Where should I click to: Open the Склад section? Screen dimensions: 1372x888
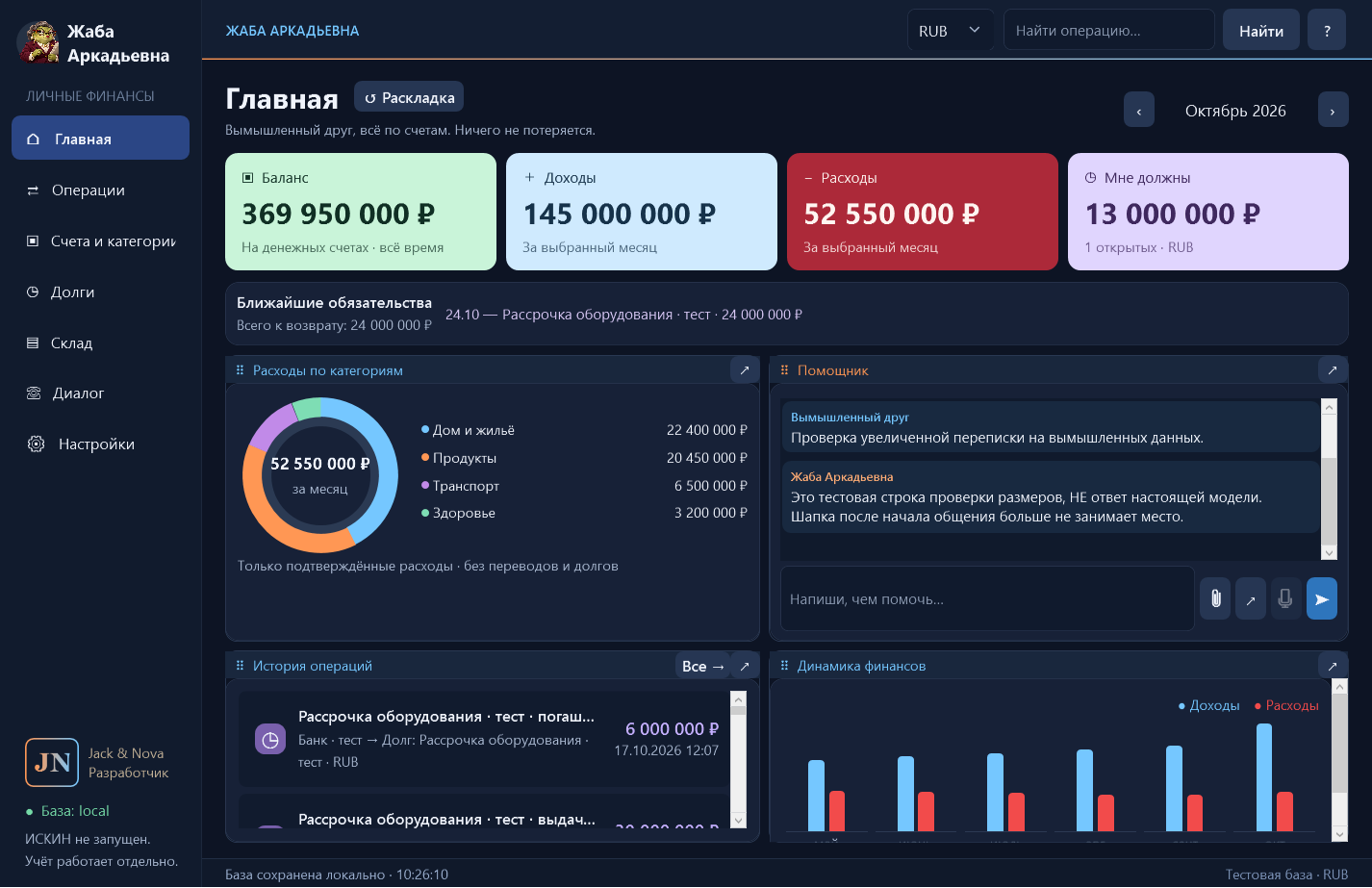tap(100, 343)
